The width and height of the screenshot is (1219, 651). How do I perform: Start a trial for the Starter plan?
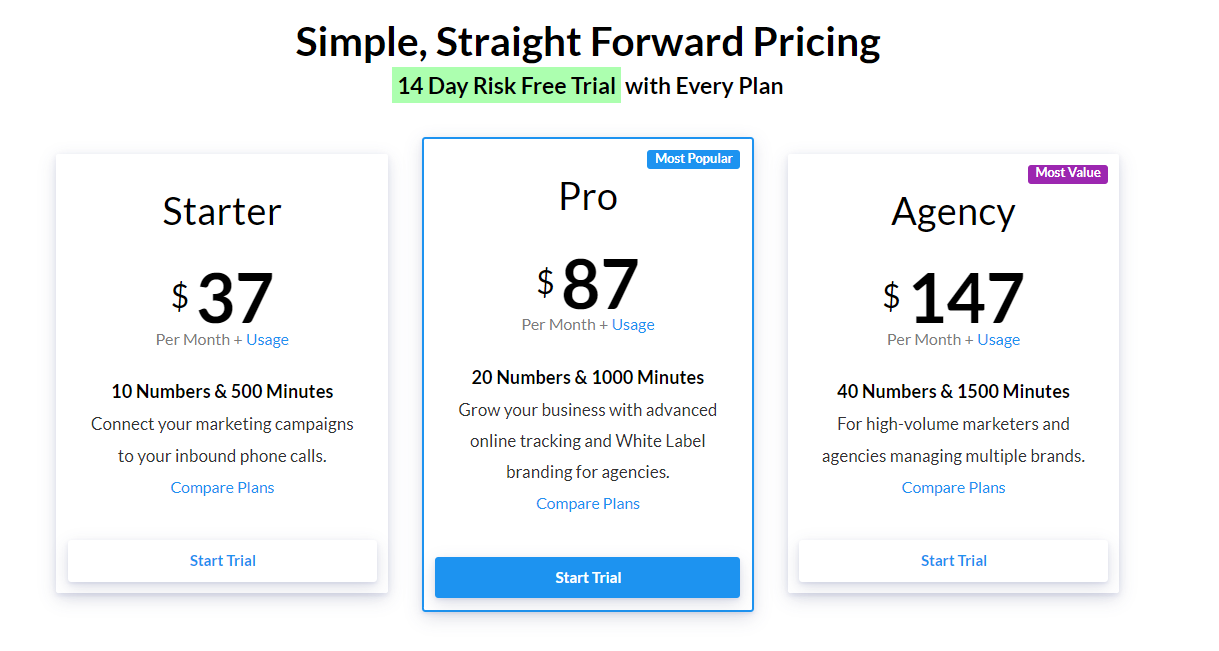(222, 560)
